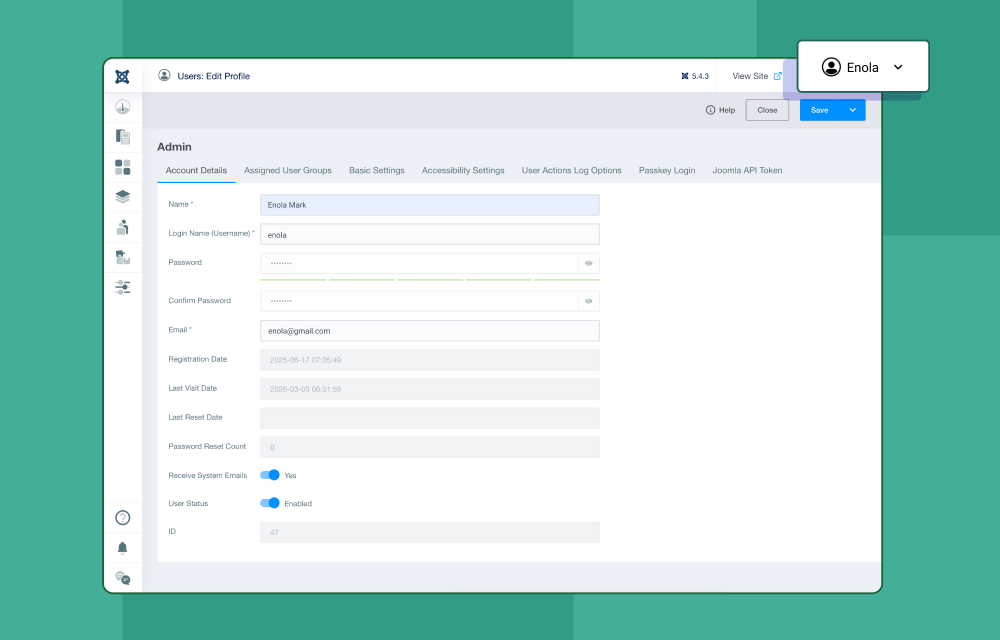The width and height of the screenshot is (1000, 640).
Task: Open the notifications bell icon
Action: 122,548
